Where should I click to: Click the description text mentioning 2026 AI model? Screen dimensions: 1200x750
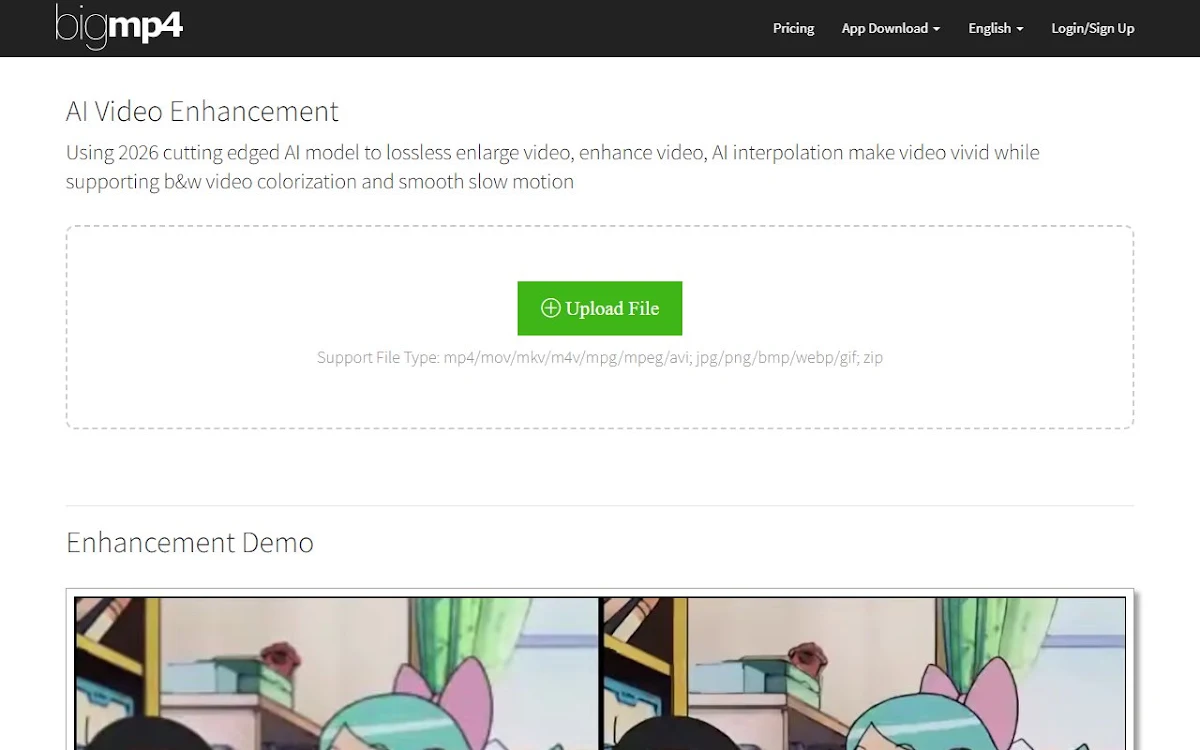[553, 167]
